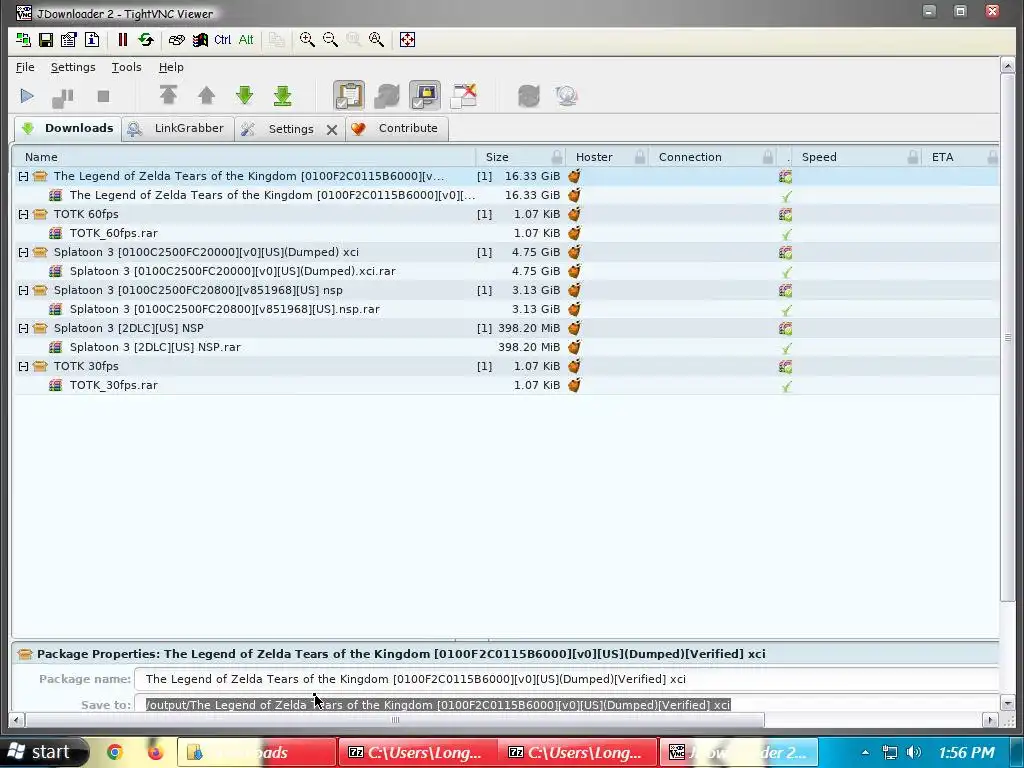Click the Package name input field
Viewport: 1024px width, 768px height.
566,679
